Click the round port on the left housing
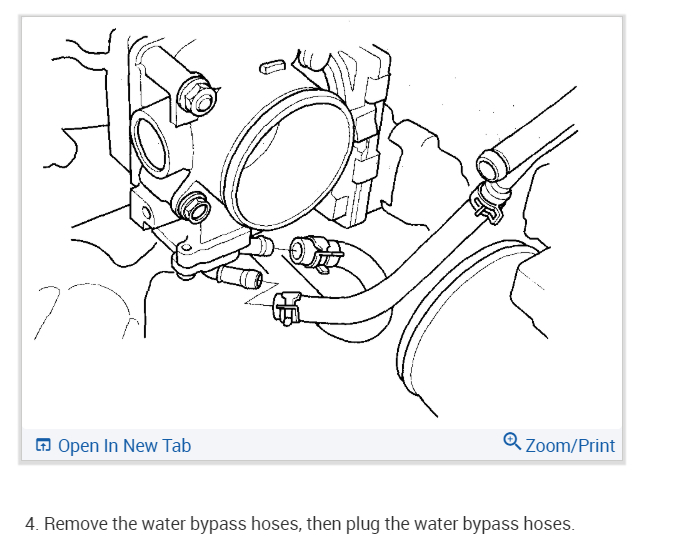 pyautogui.click(x=149, y=142)
